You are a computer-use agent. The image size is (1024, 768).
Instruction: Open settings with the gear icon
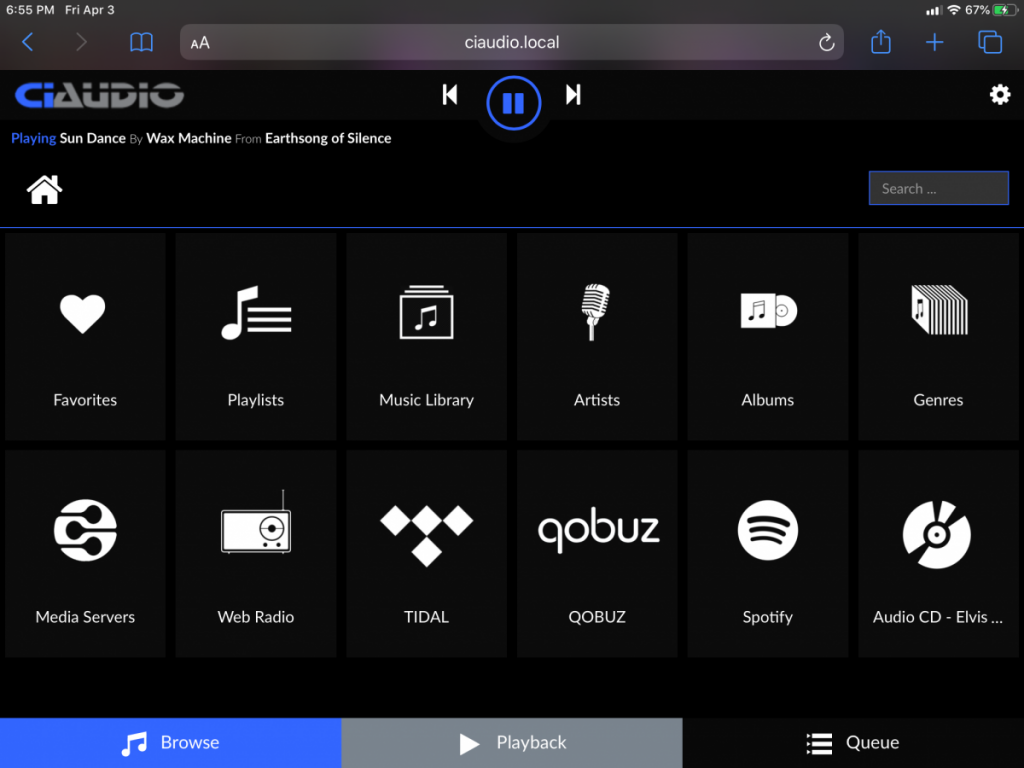pos(1000,95)
